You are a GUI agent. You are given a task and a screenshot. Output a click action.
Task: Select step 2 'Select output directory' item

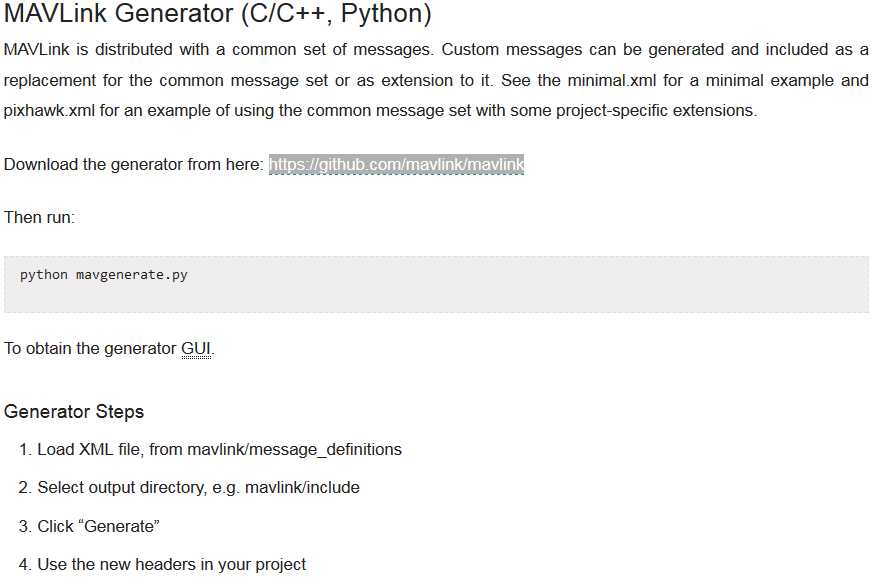coord(198,488)
